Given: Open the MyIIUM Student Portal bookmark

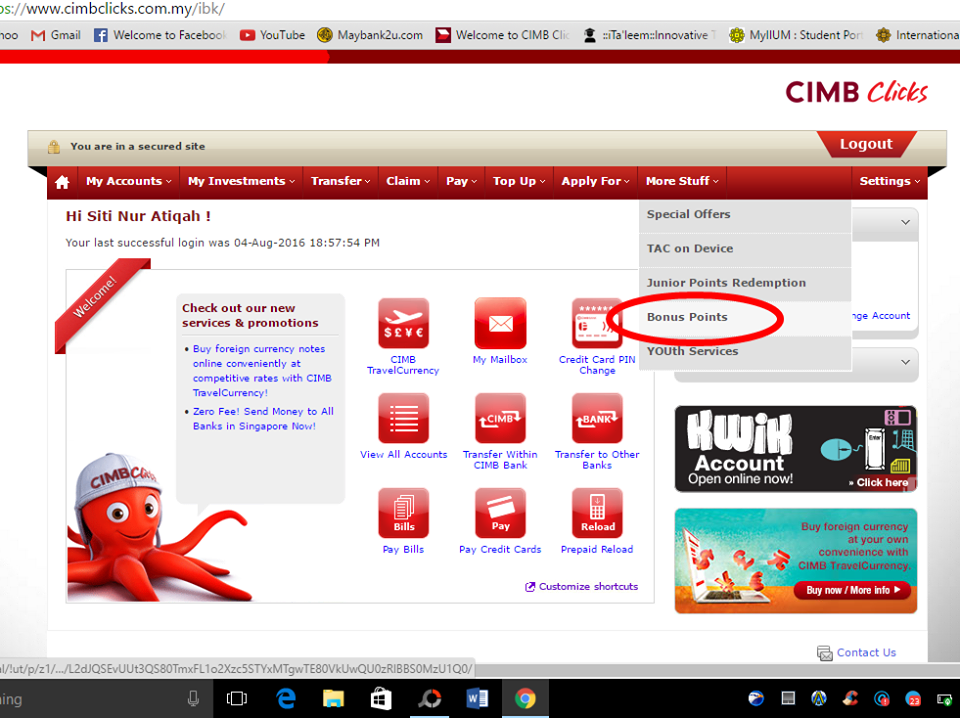Looking at the screenshot, I should point(796,35).
